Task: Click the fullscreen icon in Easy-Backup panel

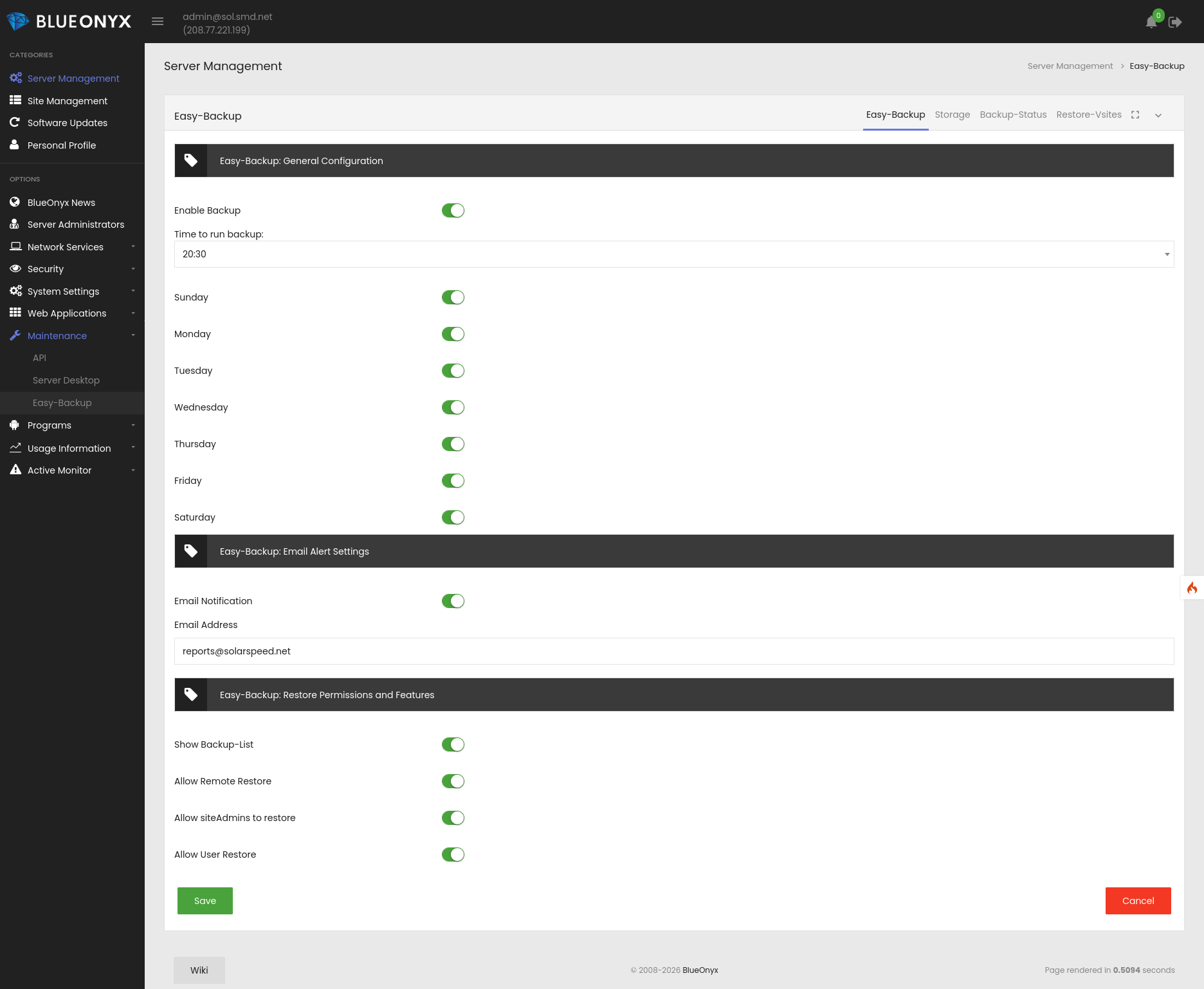Action: pos(1135,115)
